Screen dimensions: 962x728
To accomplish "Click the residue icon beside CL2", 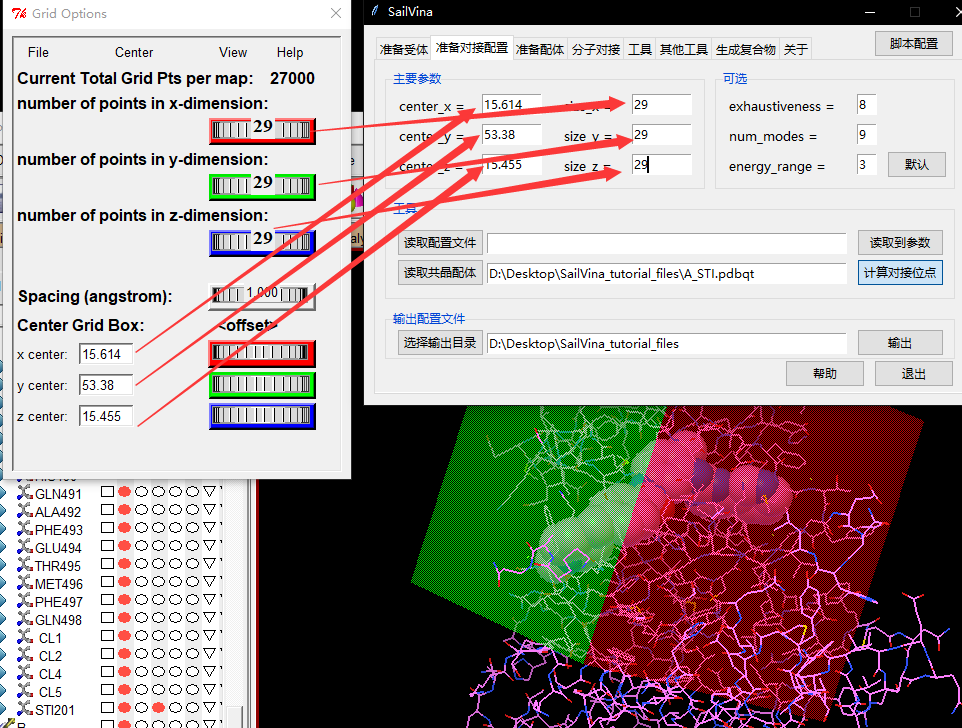I will click(x=25, y=655).
